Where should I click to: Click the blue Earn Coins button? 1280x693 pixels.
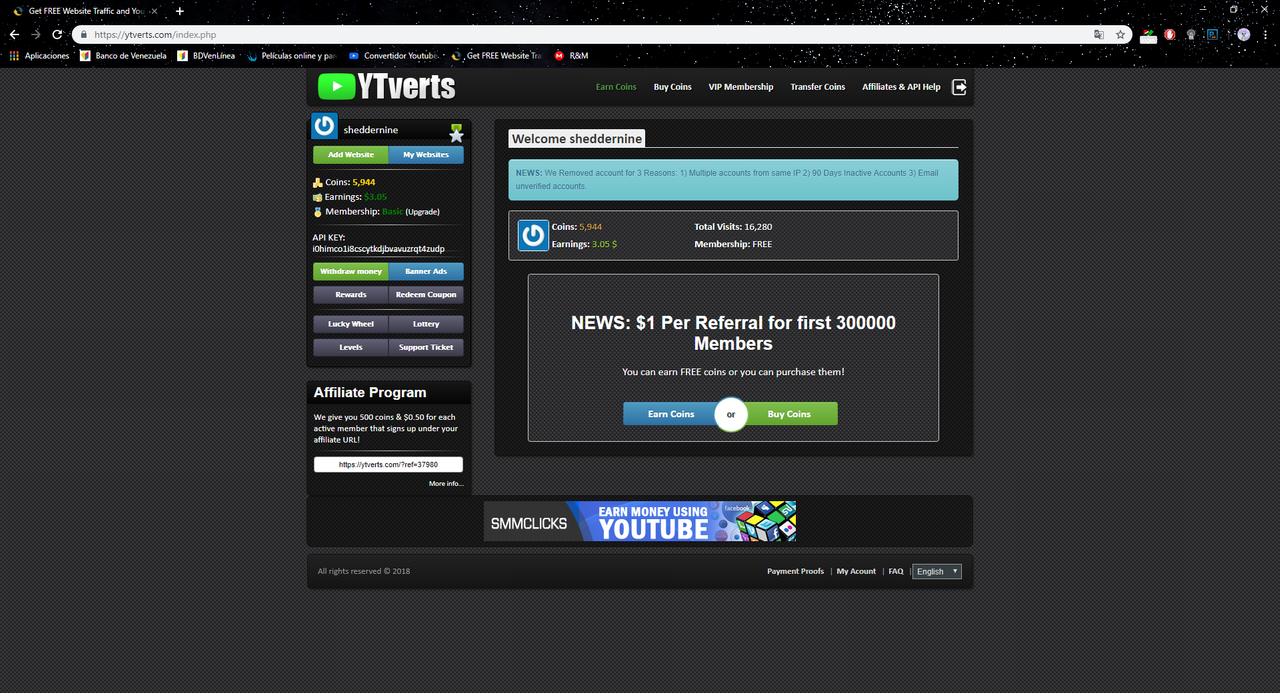670,414
